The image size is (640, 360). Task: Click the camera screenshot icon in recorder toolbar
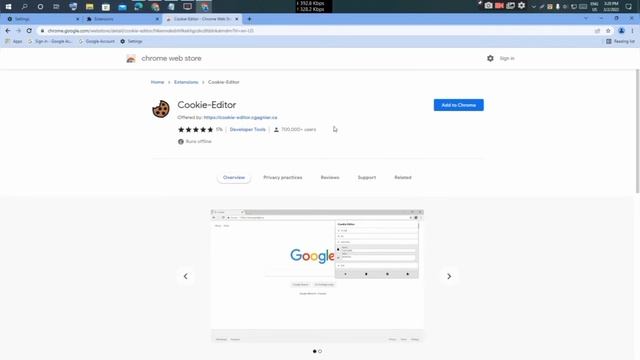488,6
